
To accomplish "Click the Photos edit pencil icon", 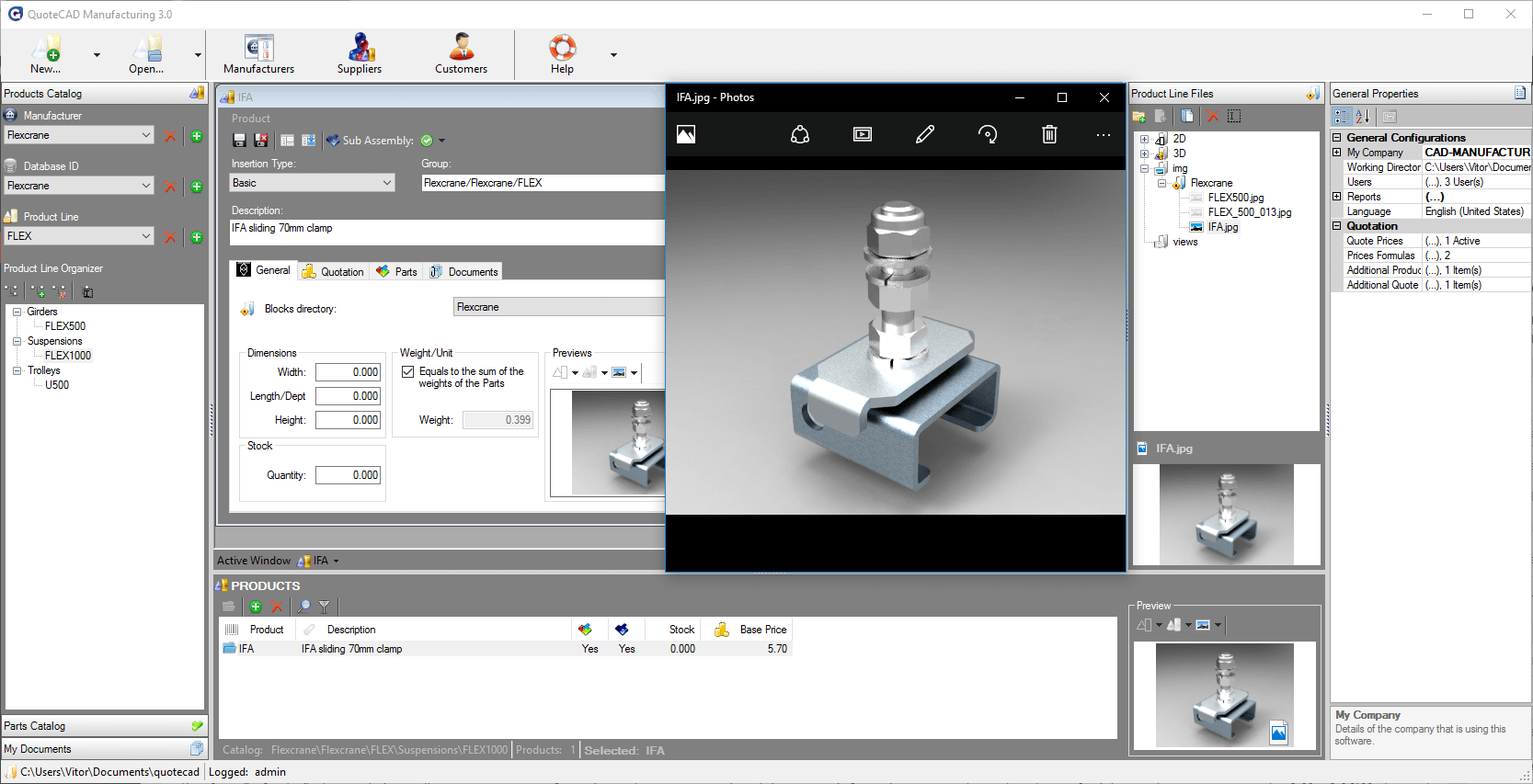I will (x=925, y=134).
